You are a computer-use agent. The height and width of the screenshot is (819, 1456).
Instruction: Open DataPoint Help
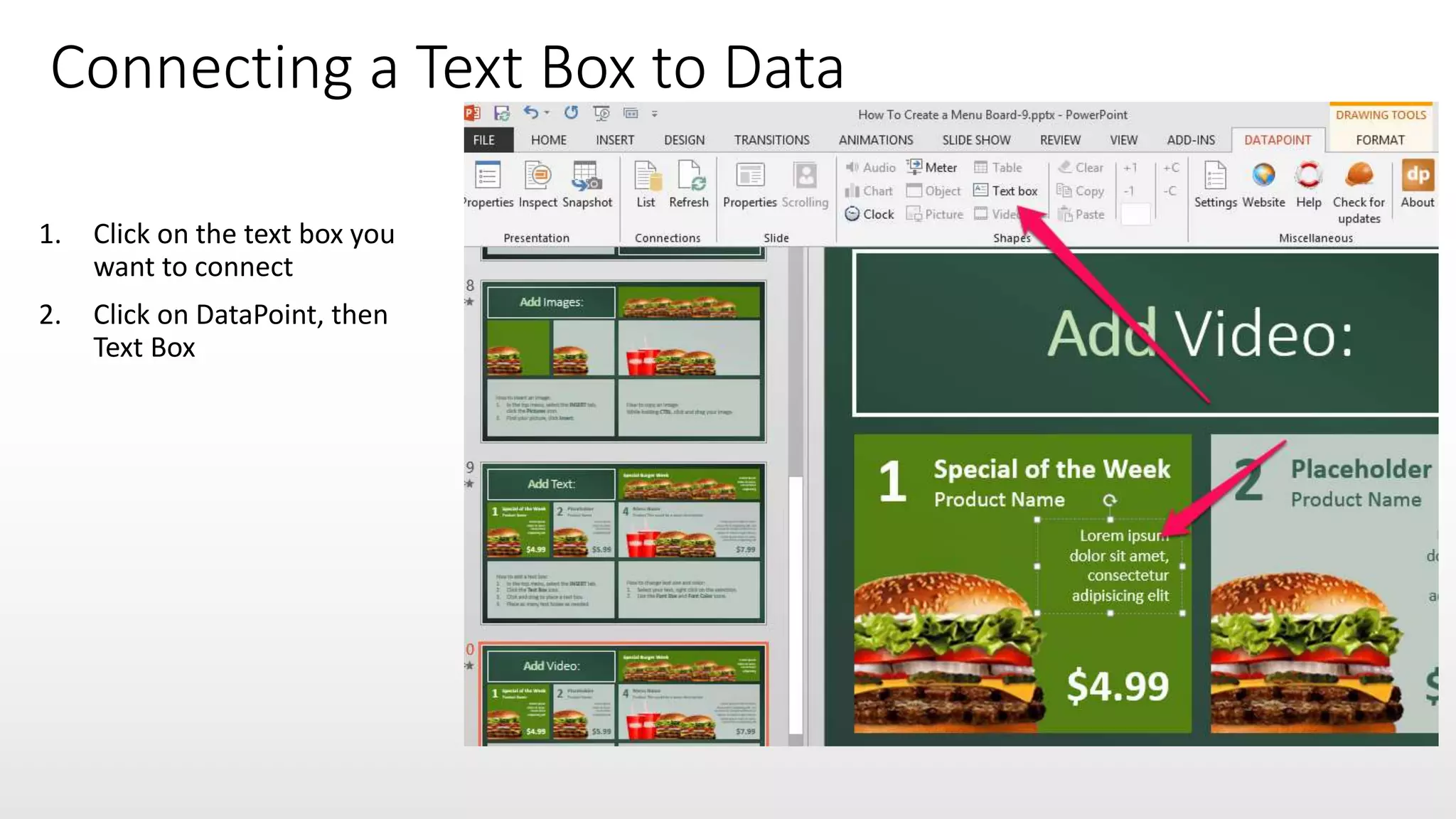click(x=1308, y=185)
